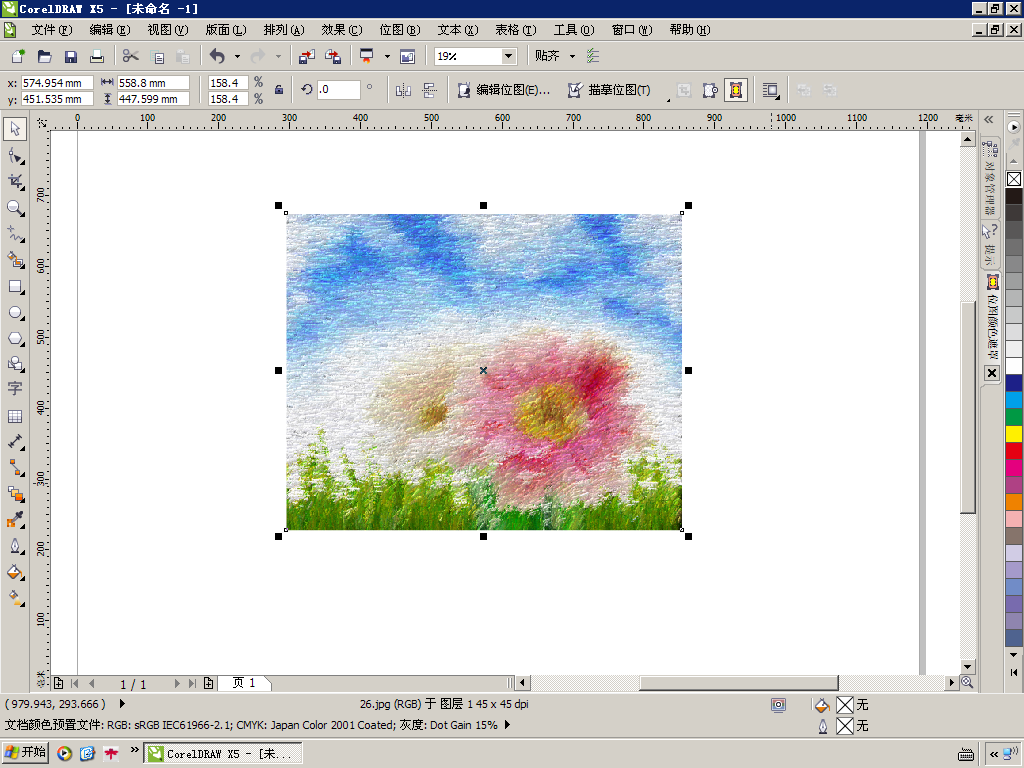This screenshot has height=768, width=1024.
Task: Expand the undo history arrow
Action: pos(237,56)
